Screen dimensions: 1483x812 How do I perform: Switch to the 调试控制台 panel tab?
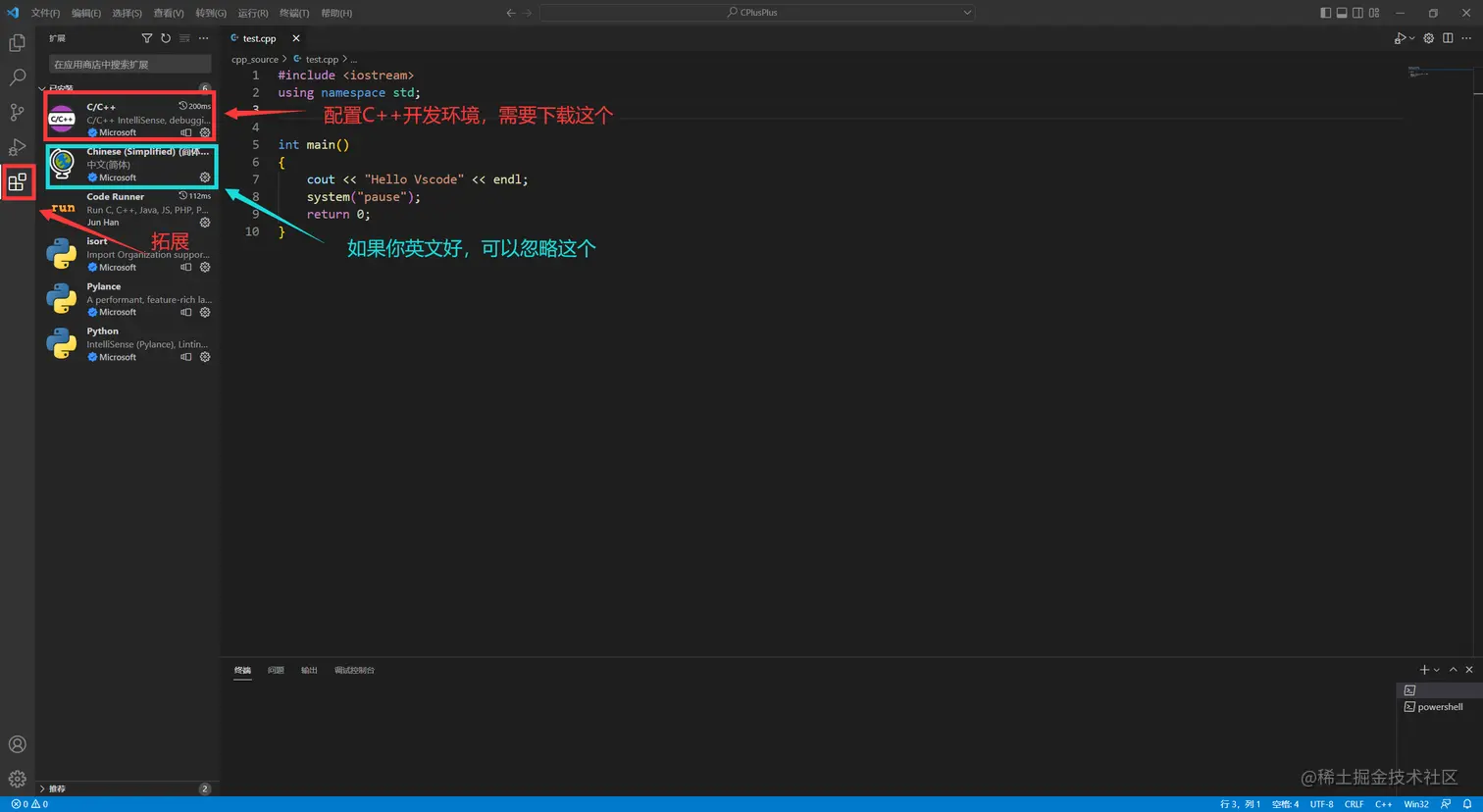[x=354, y=670]
